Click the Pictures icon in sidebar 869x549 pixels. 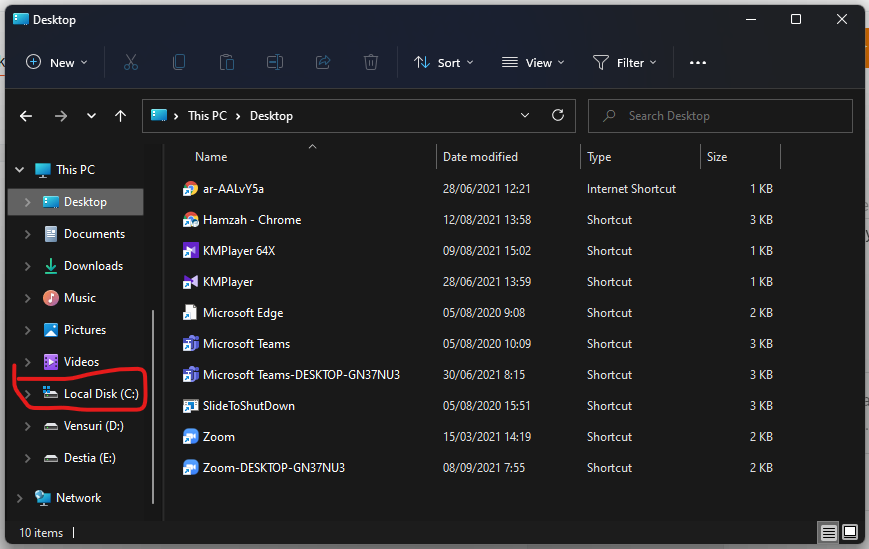pyautogui.click(x=50, y=330)
